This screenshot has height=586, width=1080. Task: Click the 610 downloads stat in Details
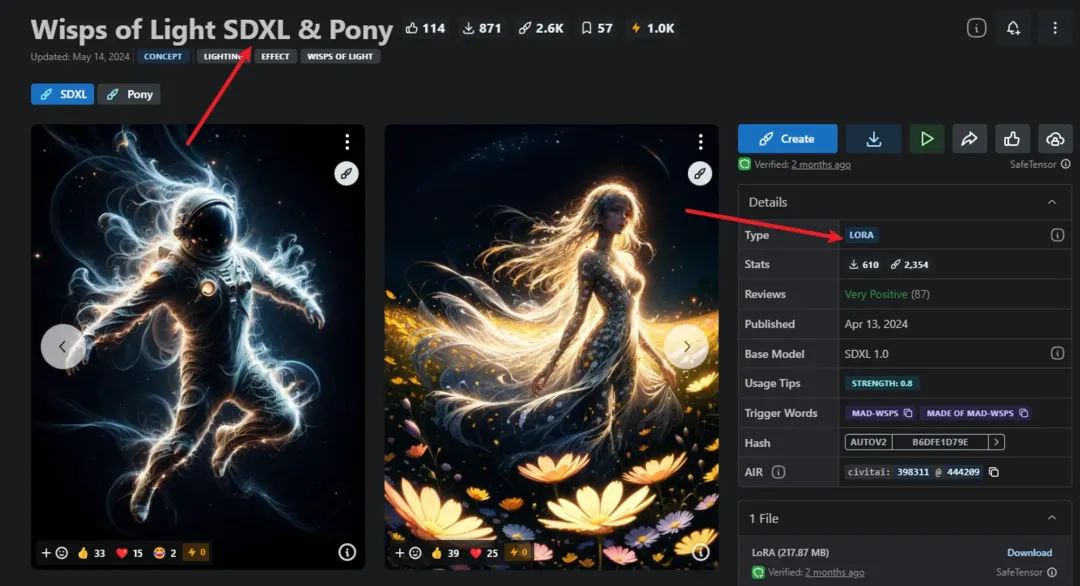pos(864,264)
